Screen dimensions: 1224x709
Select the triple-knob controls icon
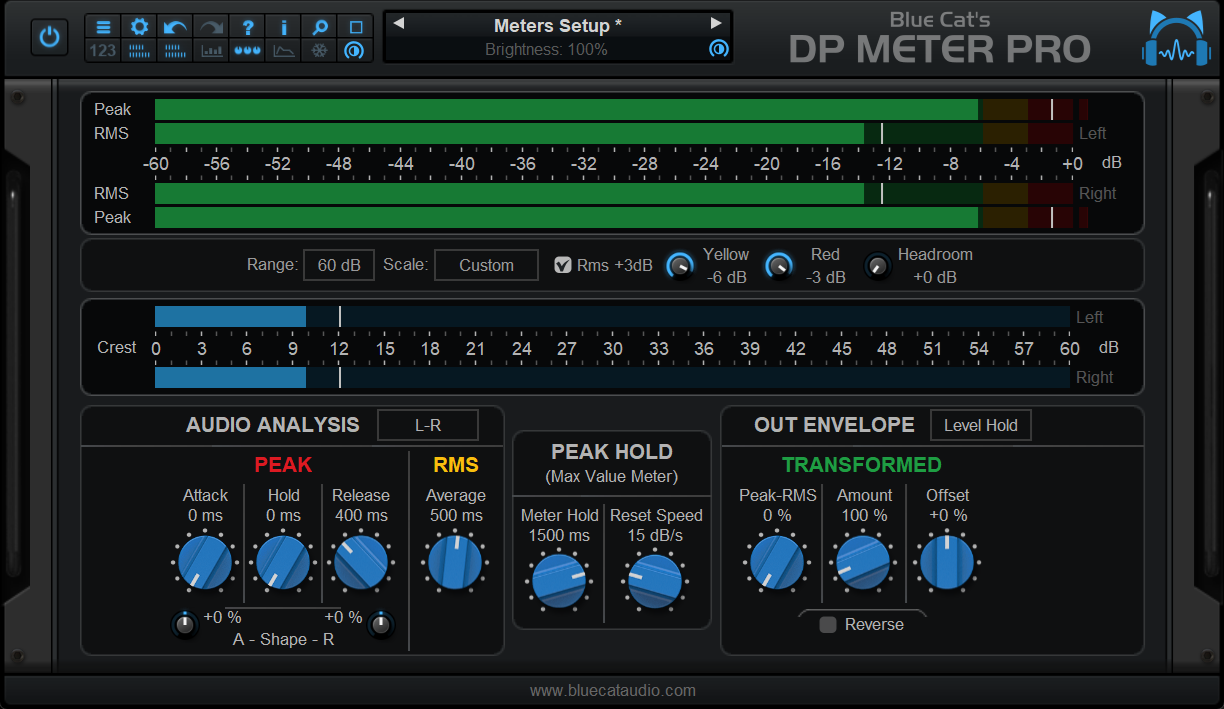pyautogui.click(x=247, y=50)
